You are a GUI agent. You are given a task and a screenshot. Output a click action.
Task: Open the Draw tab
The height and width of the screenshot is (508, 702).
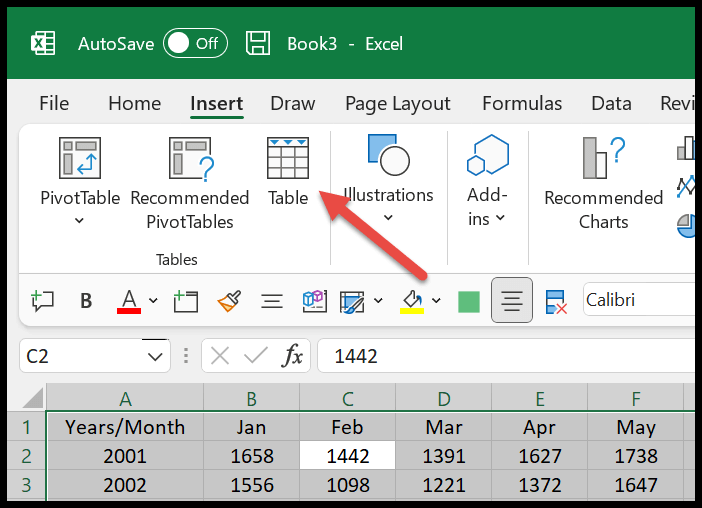(293, 103)
